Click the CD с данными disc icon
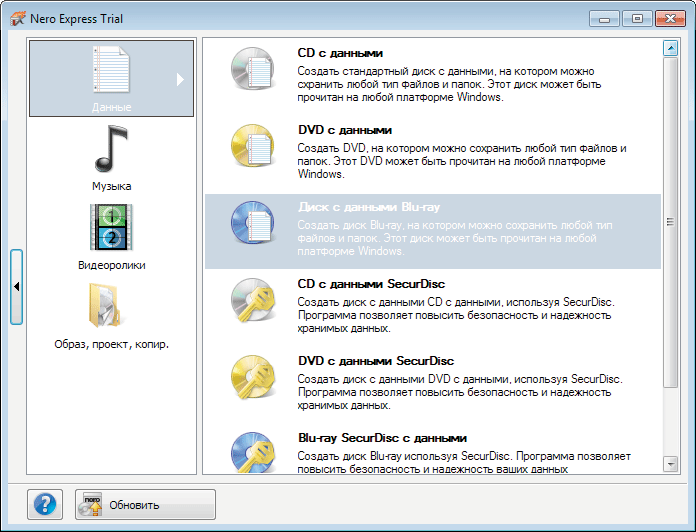696x532 pixels. [253, 69]
